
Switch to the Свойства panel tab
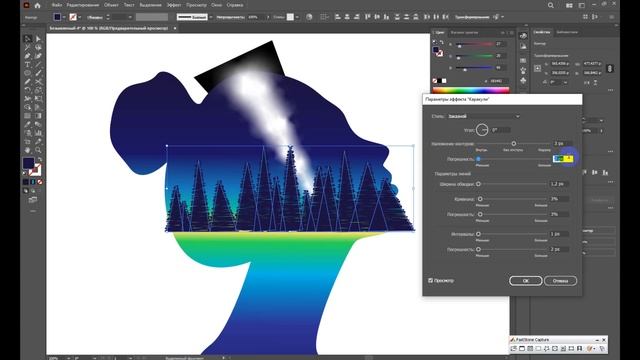[542, 32]
